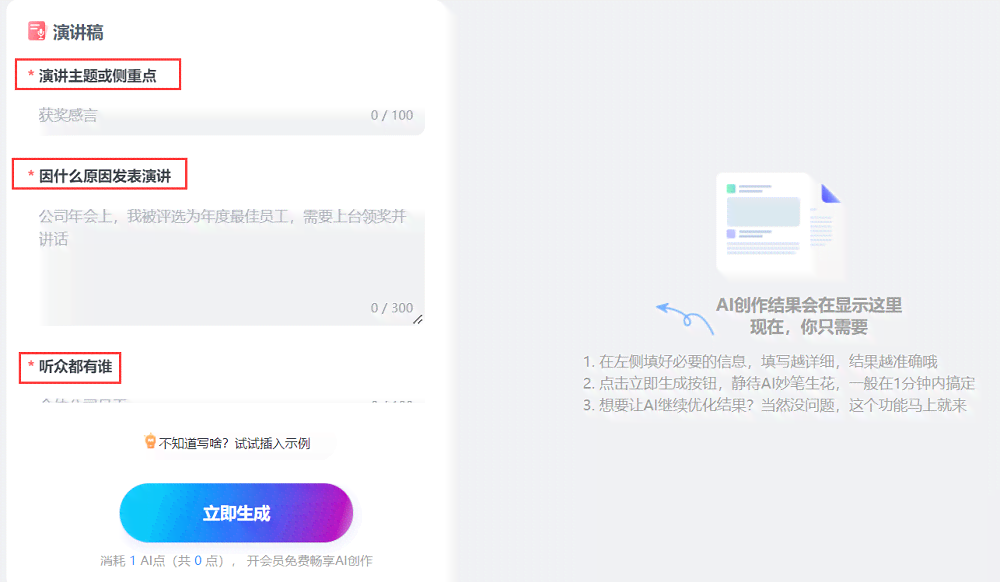This screenshot has height=582, width=1000.
Task: Click 试试插入示例 link
Action: tap(272, 444)
